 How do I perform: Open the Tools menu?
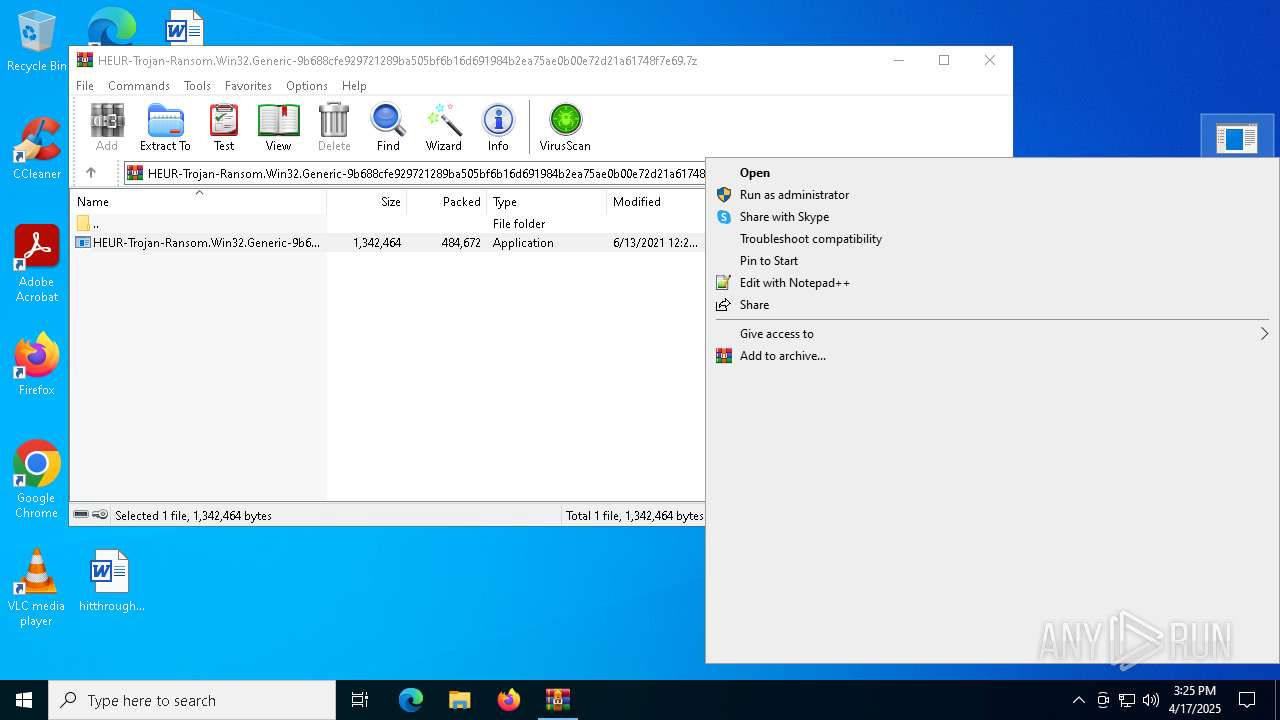point(197,86)
